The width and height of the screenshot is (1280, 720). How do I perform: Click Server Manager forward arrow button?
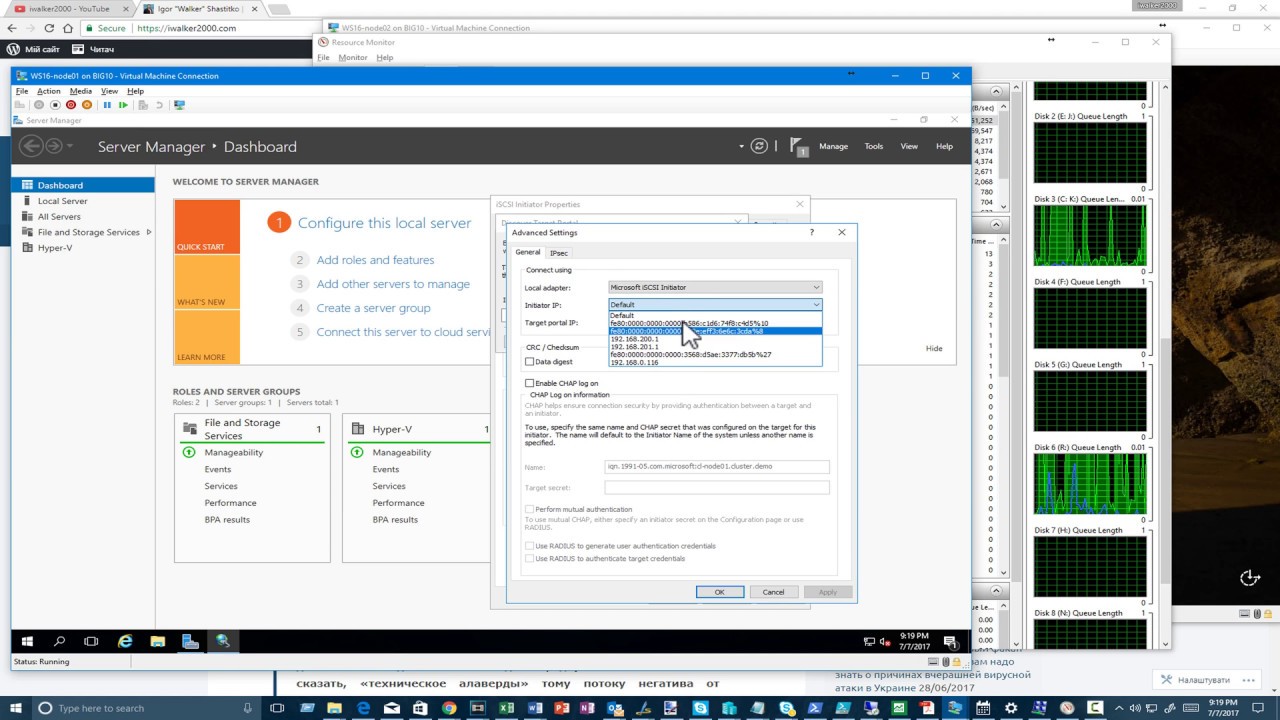tap(54, 146)
